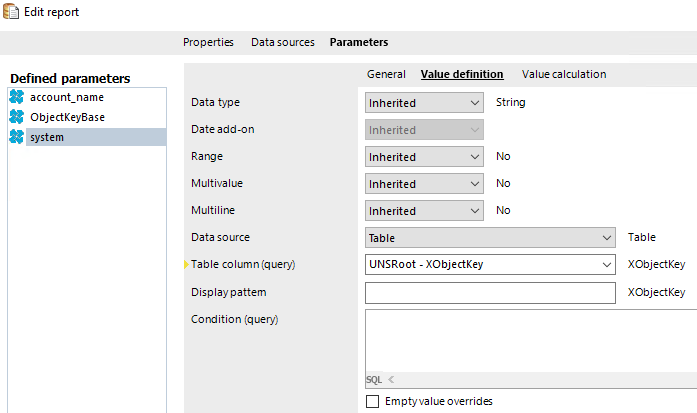Select the system parameter row
The height and width of the screenshot is (413, 697).
96,137
